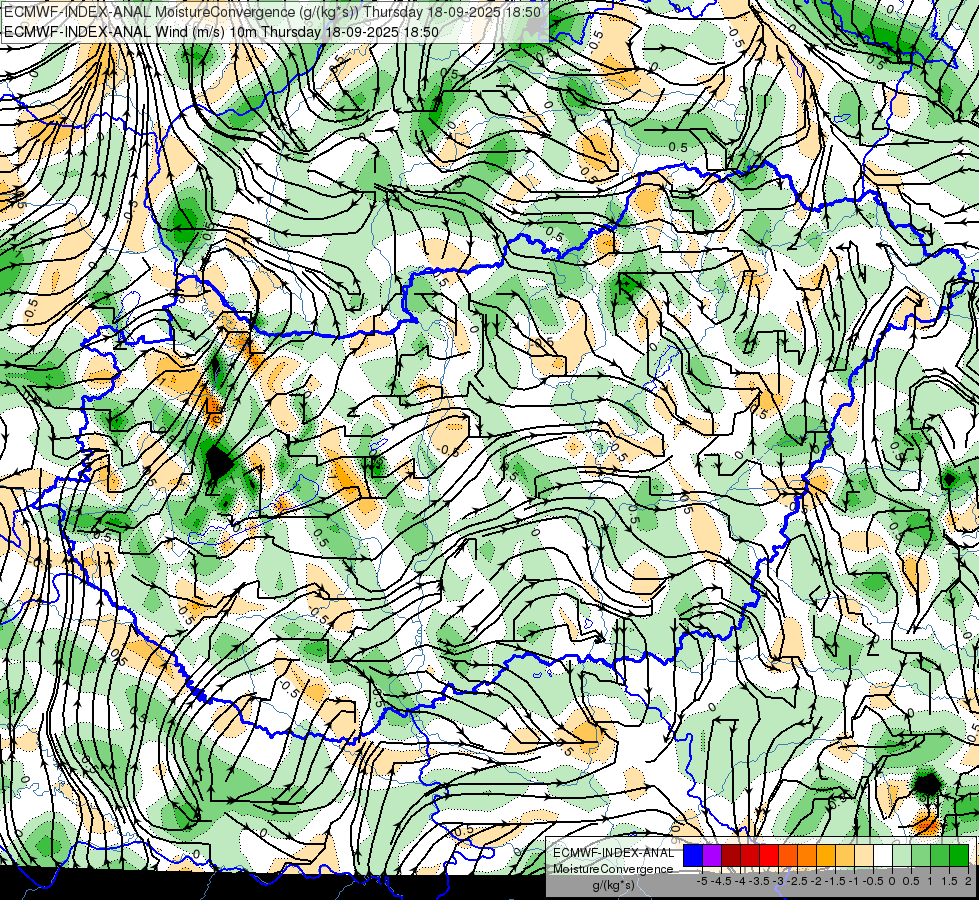Pick the dark red legend swatch at -4
Screen dimensions: 979x900
(x=731, y=855)
